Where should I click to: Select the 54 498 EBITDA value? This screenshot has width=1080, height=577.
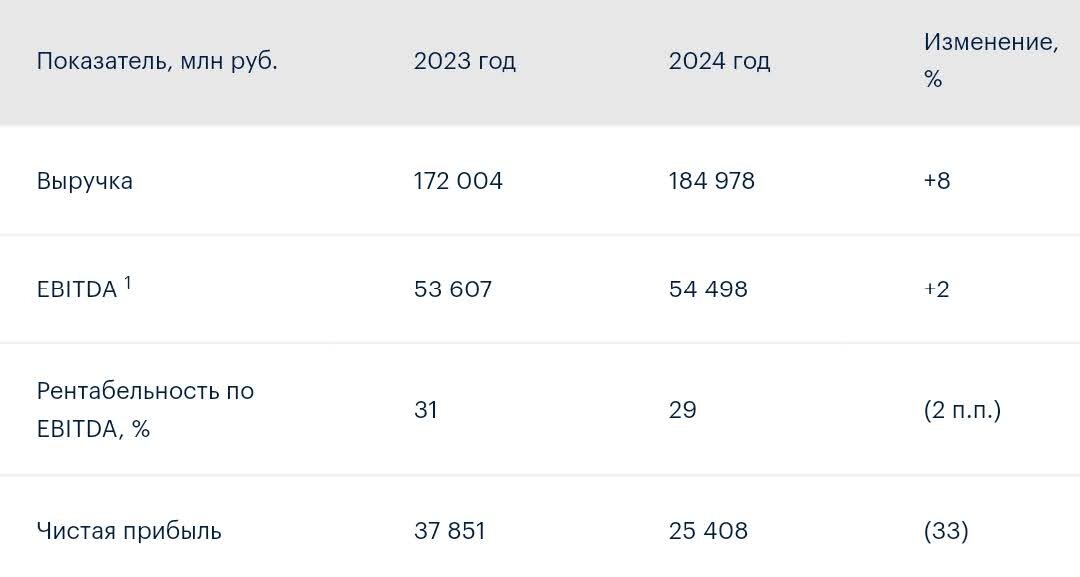pos(708,289)
